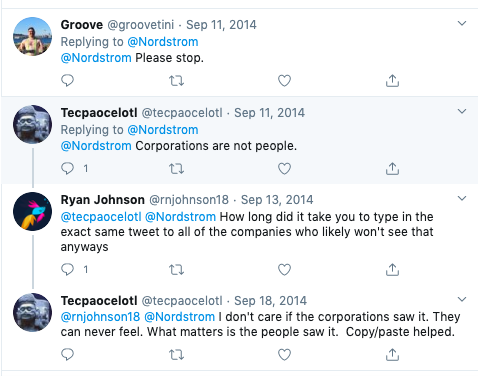Share Tecpaocelotl's Sep 18 tweet
Viewport: 478px width, 376px height.
coord(392,355)
